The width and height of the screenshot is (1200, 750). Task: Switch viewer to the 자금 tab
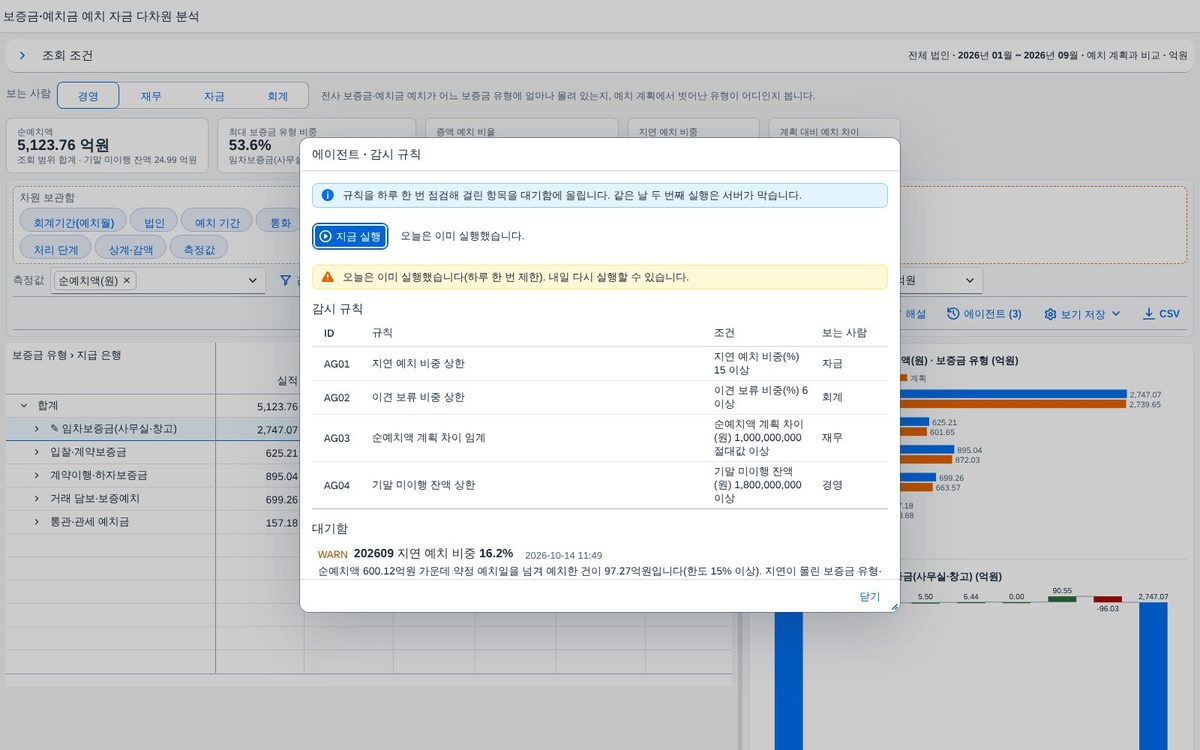(x=214, y=96)
